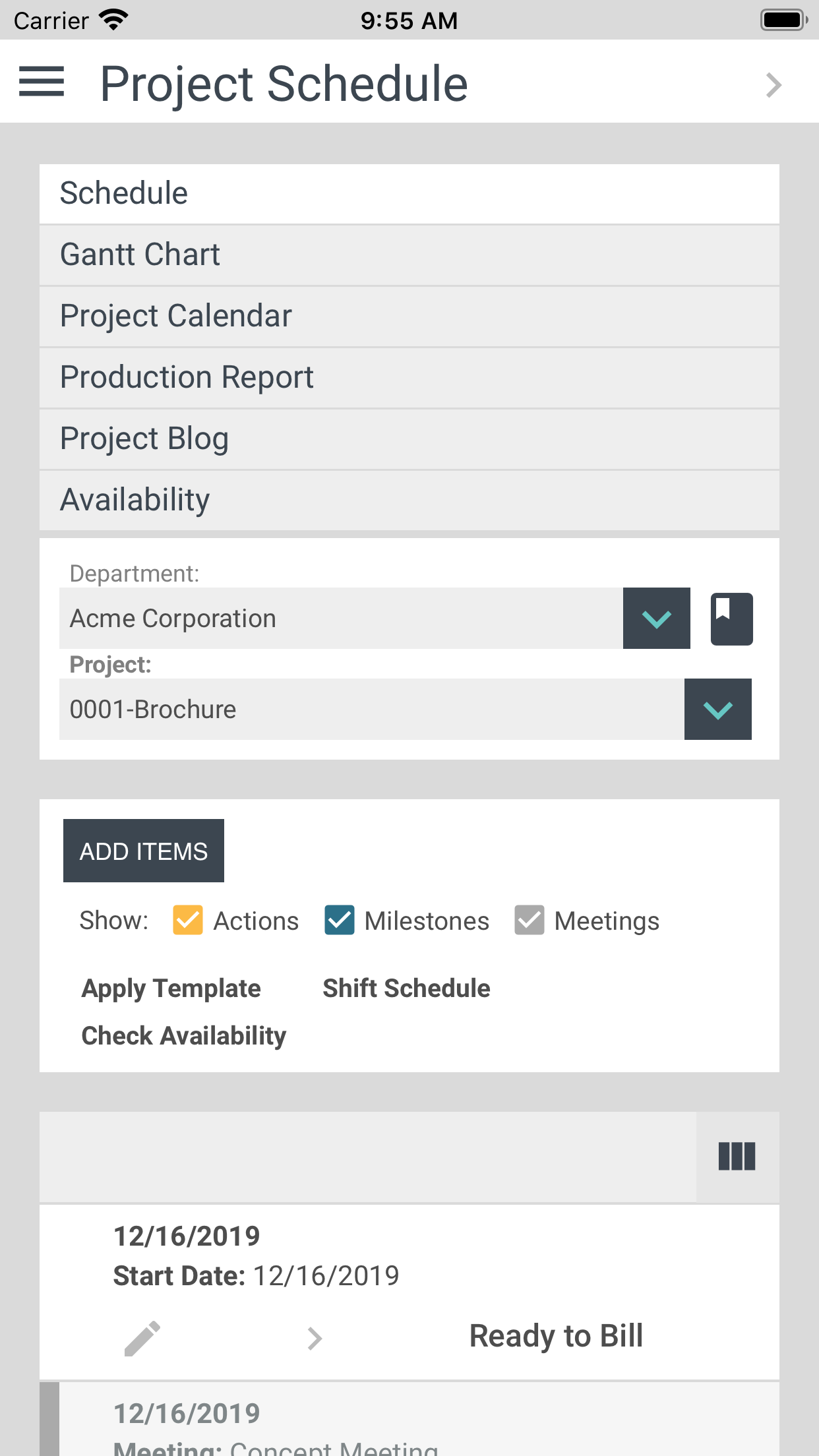Toggle the Actions checkbox
Screen dimensions: 819x1456
point(188,920)
